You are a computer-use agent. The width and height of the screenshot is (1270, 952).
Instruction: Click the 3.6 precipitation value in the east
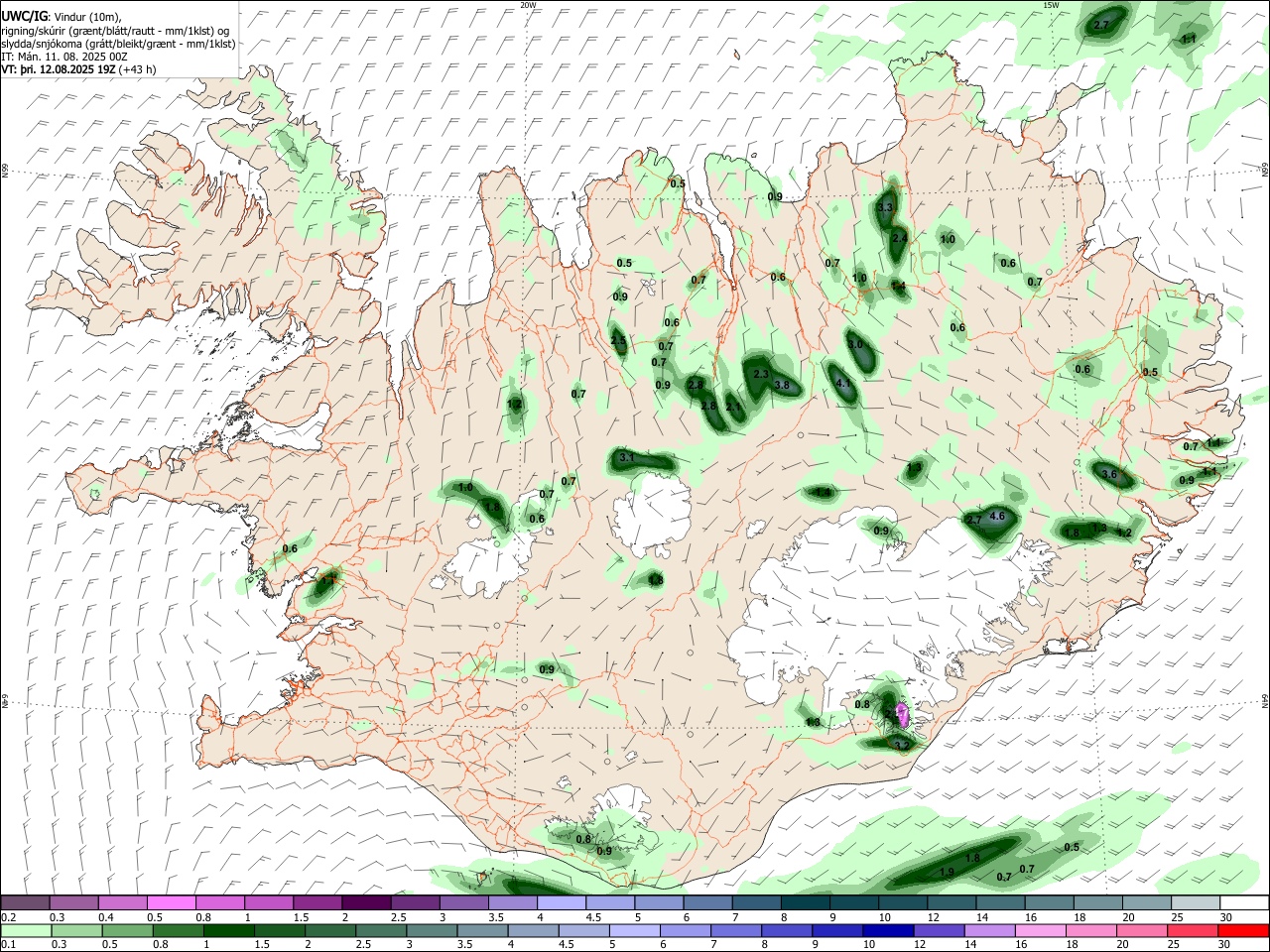pyautogui.click(x=1109, y=474)
